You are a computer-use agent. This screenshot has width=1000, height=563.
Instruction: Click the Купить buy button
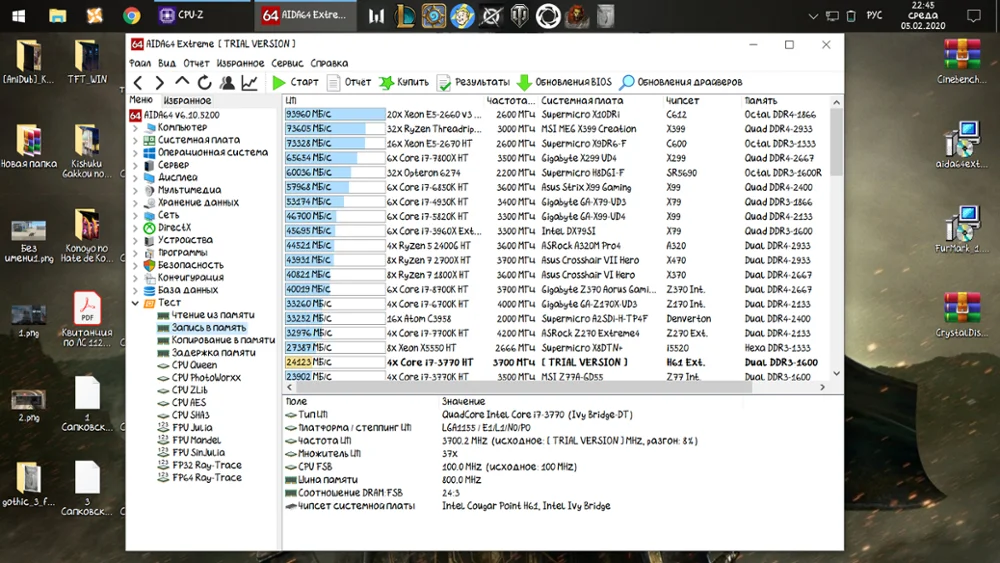(x=404, y=82)
